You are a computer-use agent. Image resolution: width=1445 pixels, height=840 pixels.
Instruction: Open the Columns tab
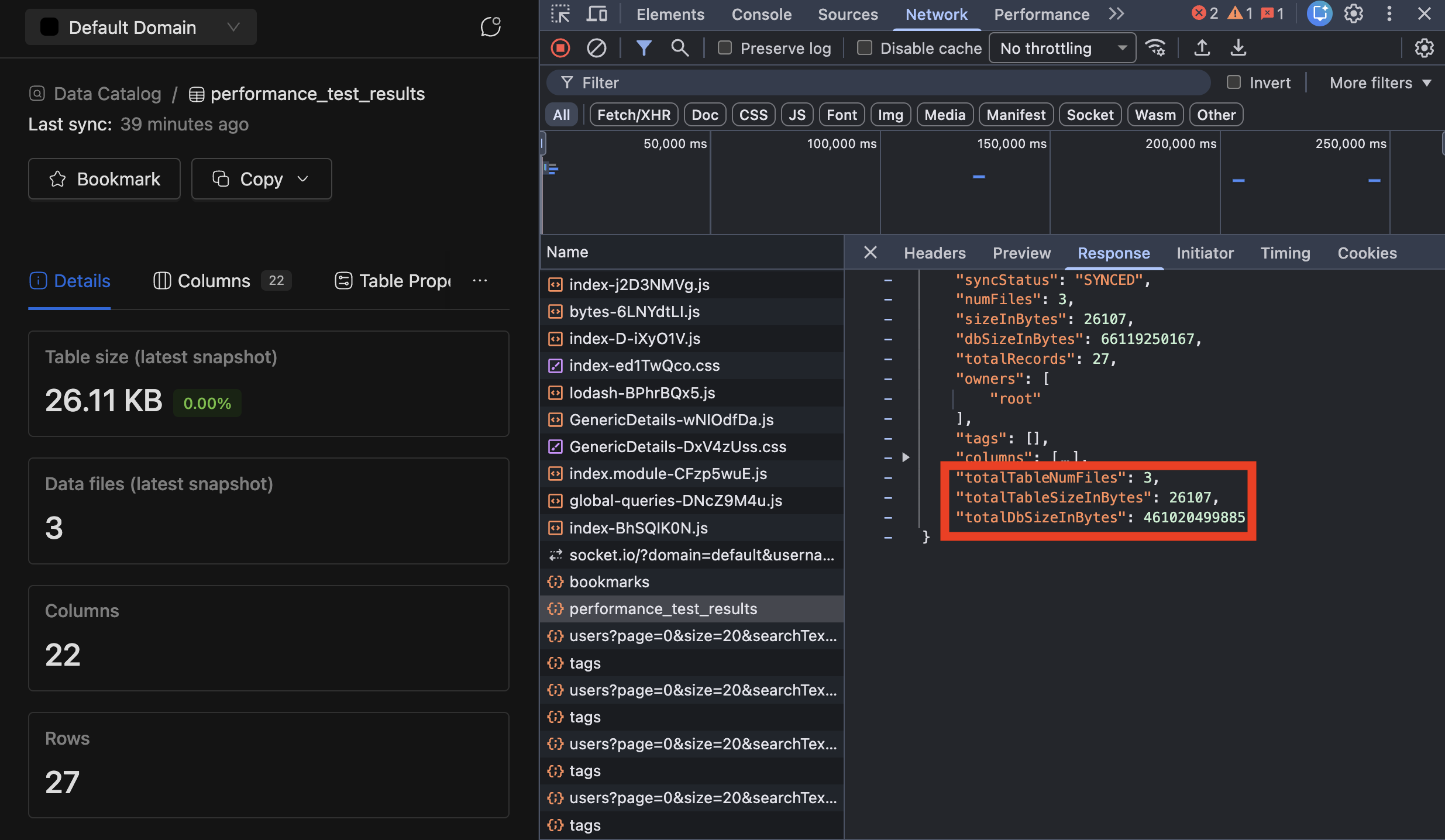click(x=214, y=281)
